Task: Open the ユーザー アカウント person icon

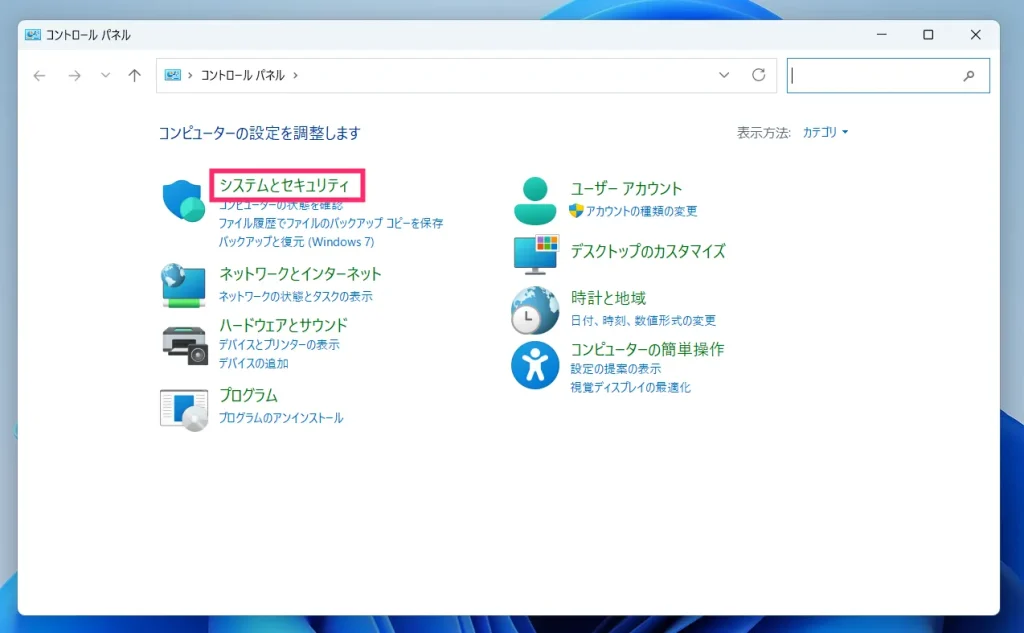Action: tap(535, 201)
